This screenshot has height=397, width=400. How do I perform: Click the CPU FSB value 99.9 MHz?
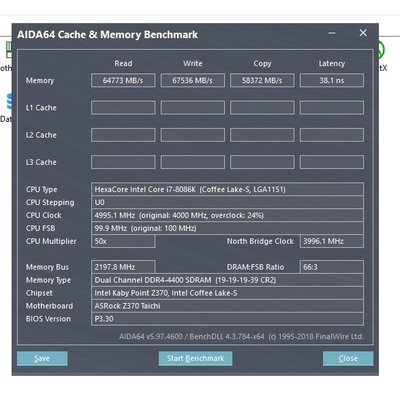point(227,228)
